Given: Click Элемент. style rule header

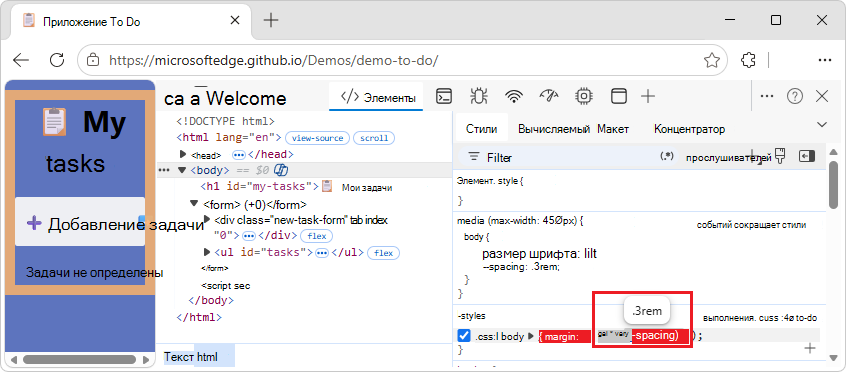Looking at the screenshot, I should (489, 181).
